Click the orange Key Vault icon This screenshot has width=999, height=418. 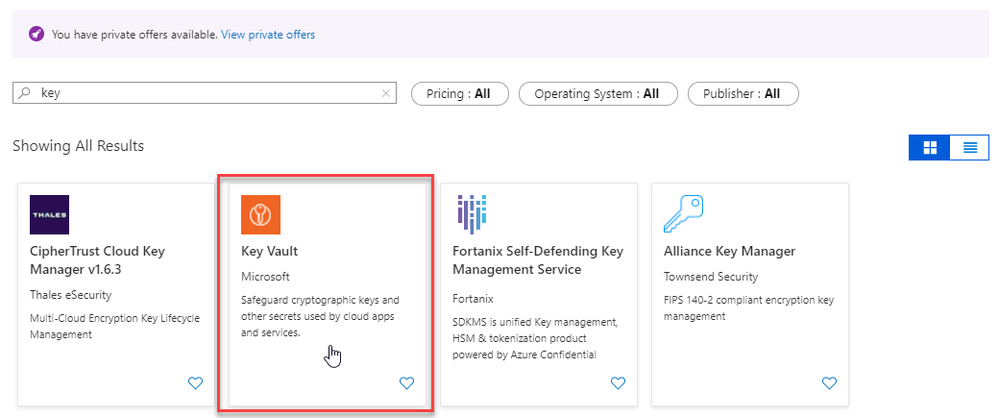(261, 215)
